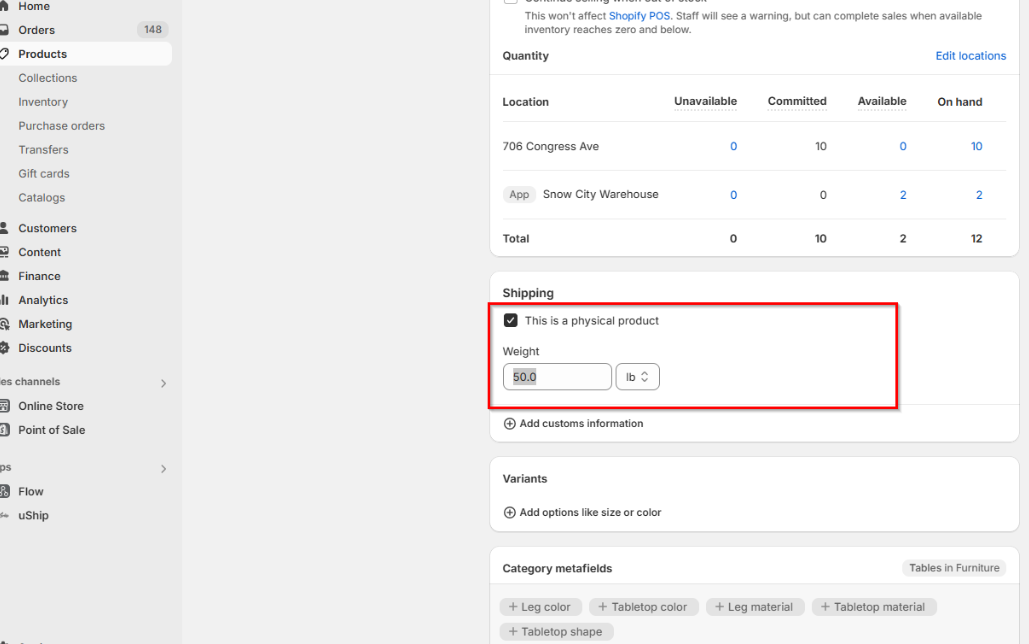Toggle the 'Continue selling when out of stock' checkbox
The height and width of the screenshot is (644, 1029).
pos(511,2)
